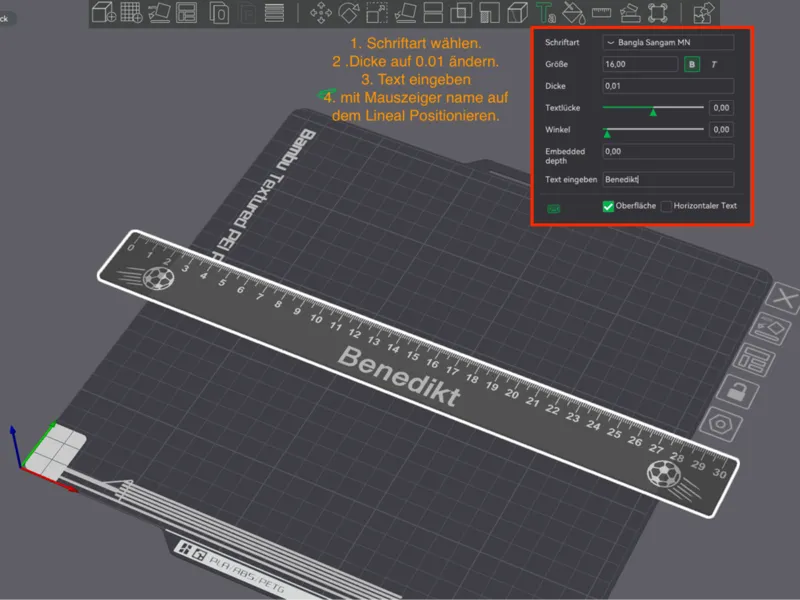The image size is (800, 600).
Task: Select the Support painting tool
Action: coord(489,13)
